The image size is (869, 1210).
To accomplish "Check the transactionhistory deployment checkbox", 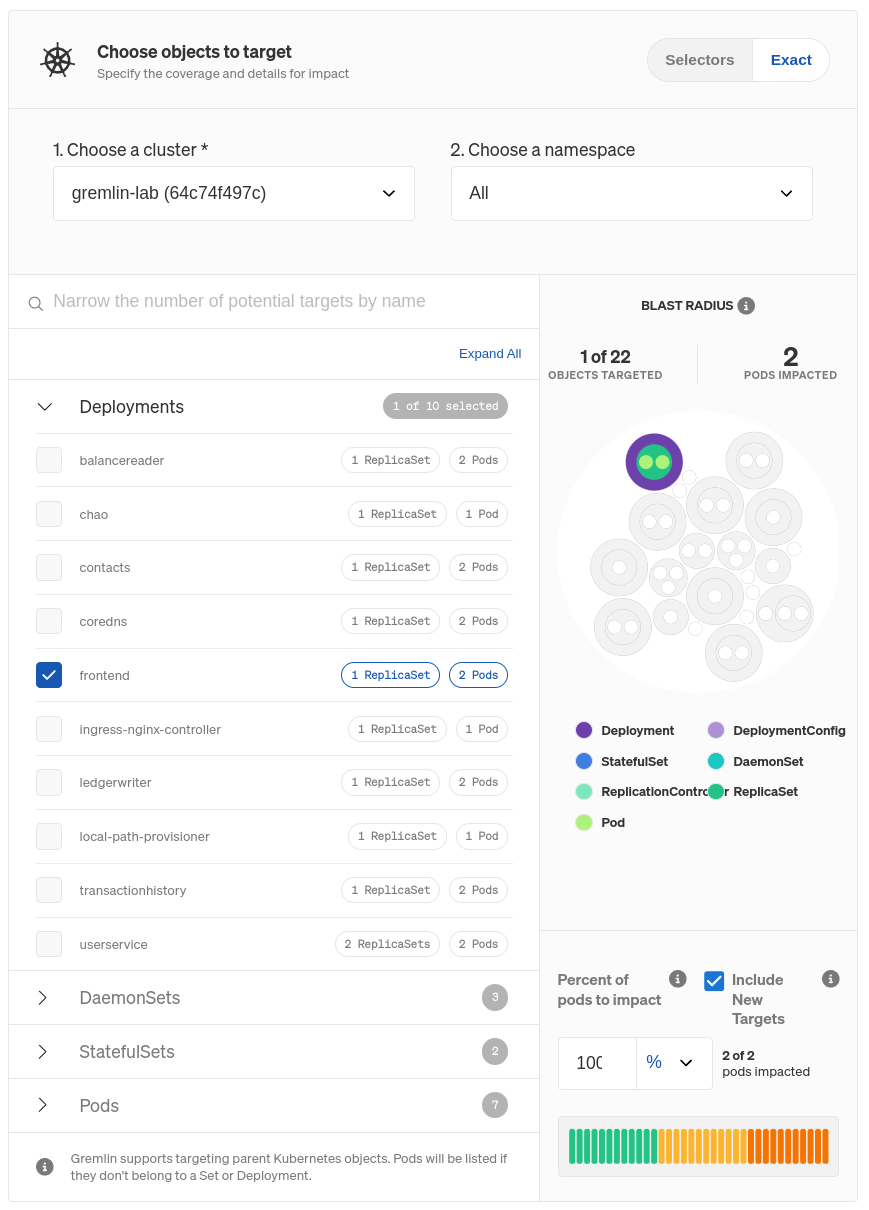I will coord(49,890).
